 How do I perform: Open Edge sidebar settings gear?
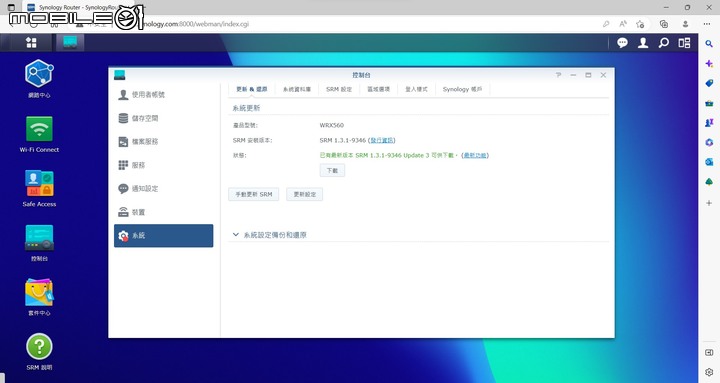[709, 372]
